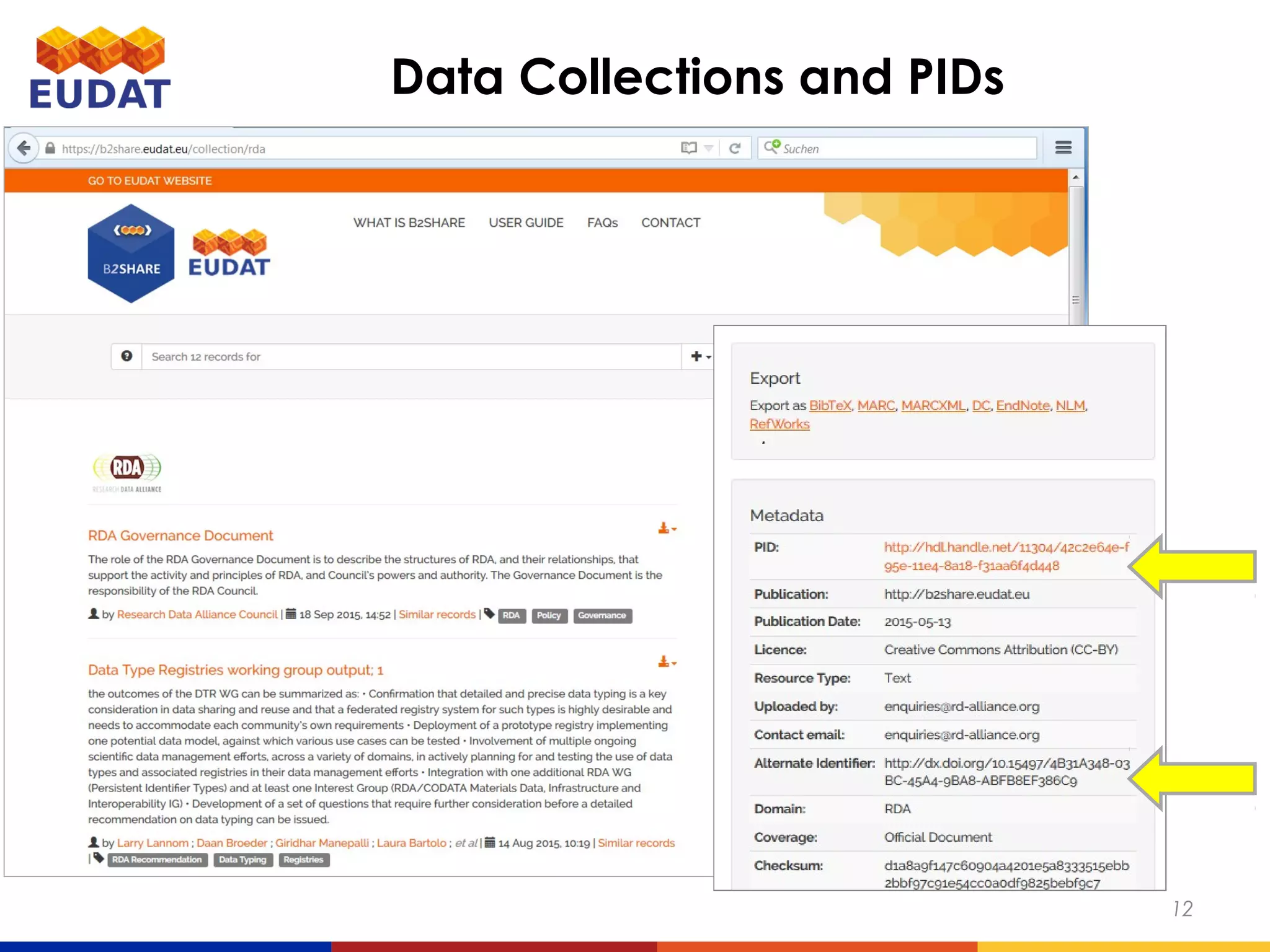Image resolution: width=1270 pixels, height=952 pixels.
Task: Open FAQs menu item
Action: (x=602, y=223)
